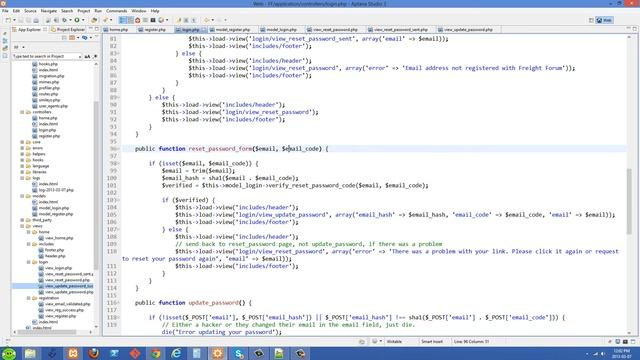Maximize the editor area using its panel icon

(x=635, y=29)
